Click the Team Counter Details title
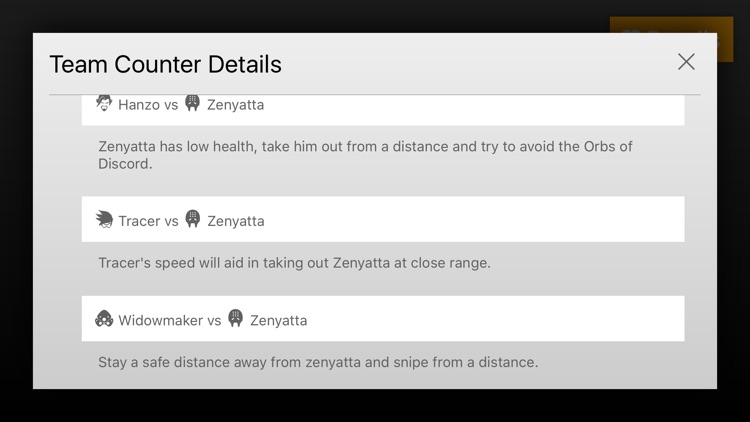The width and height of the screenshot is (750, 422). pyautogui.click(x=165, y=65)
